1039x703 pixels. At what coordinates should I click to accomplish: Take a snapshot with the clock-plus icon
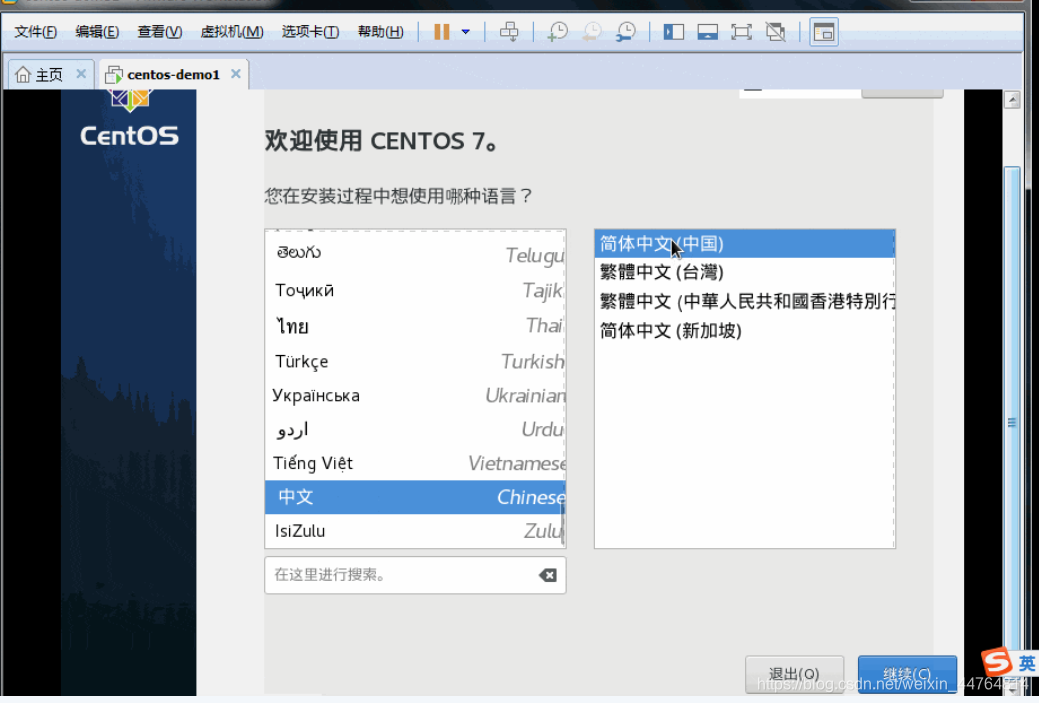click(557, 31)
